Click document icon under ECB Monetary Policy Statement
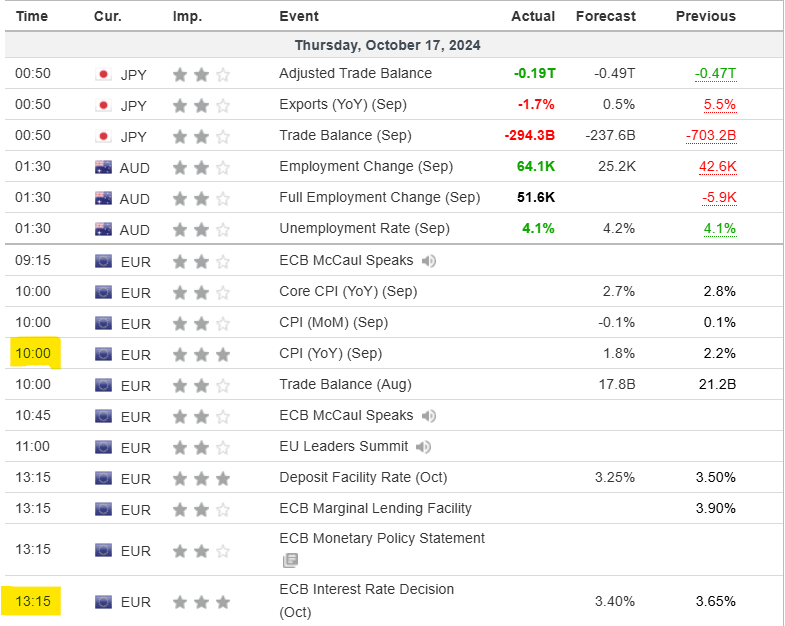785x626 pixels. pos(290,561)
